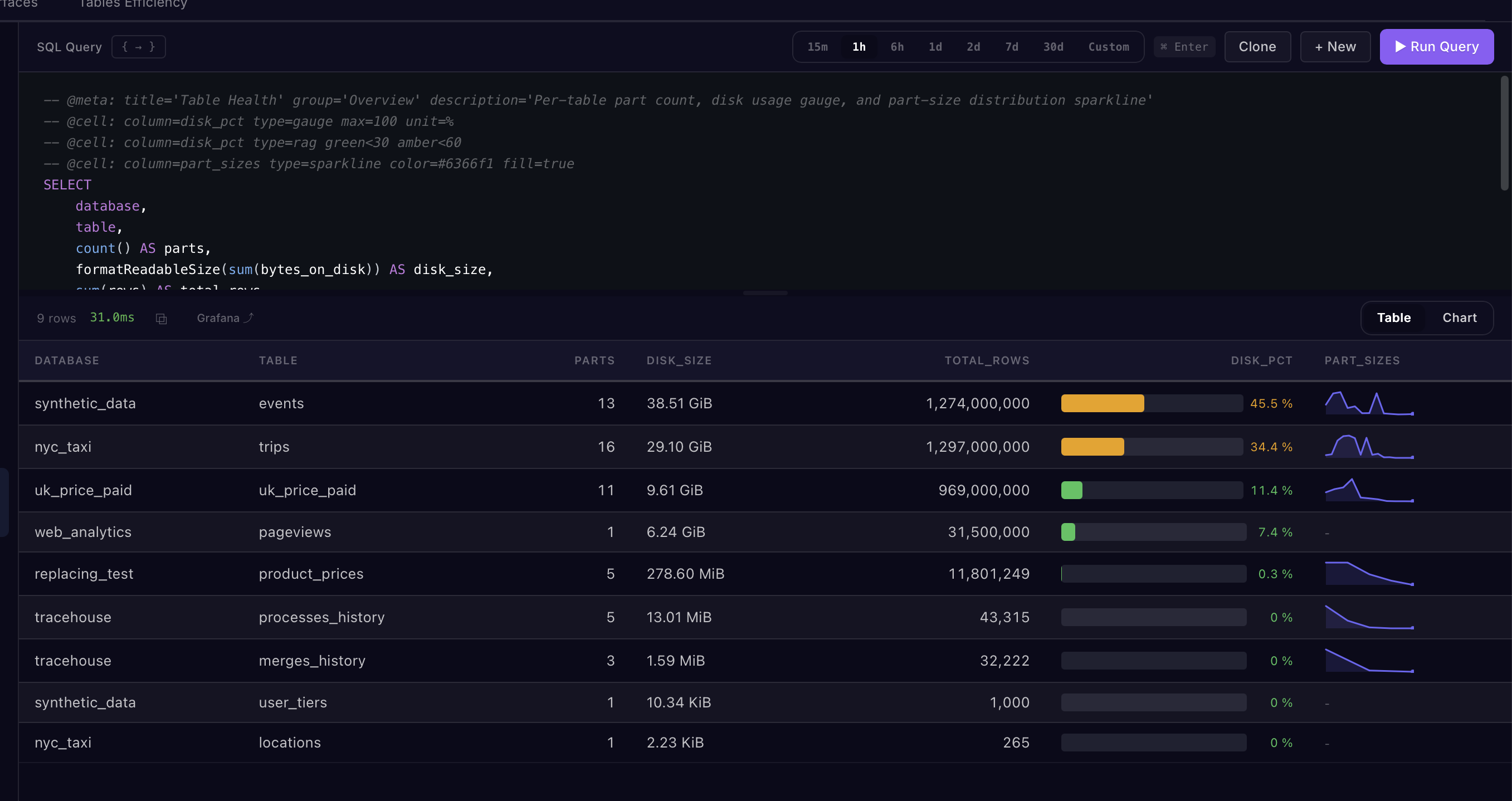Click the '29.10 GiB' disk size value

coord(679,447)
